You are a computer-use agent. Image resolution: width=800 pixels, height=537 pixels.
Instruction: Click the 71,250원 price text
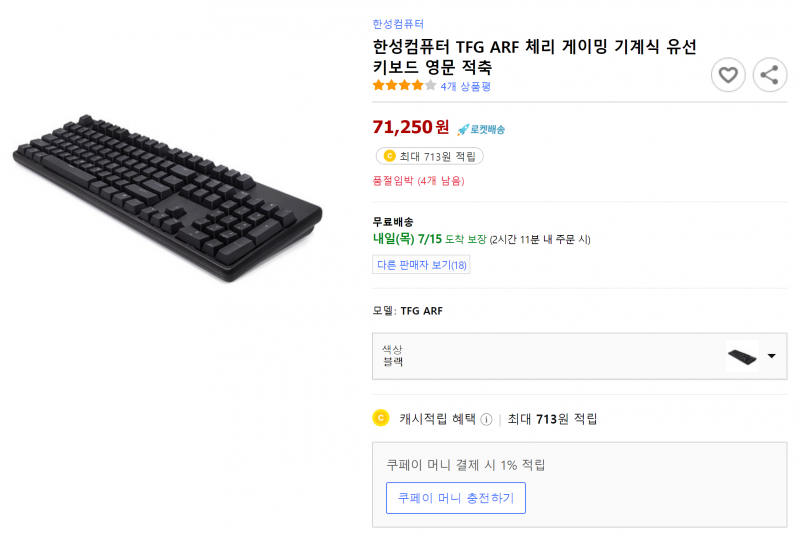coord(411,127)
